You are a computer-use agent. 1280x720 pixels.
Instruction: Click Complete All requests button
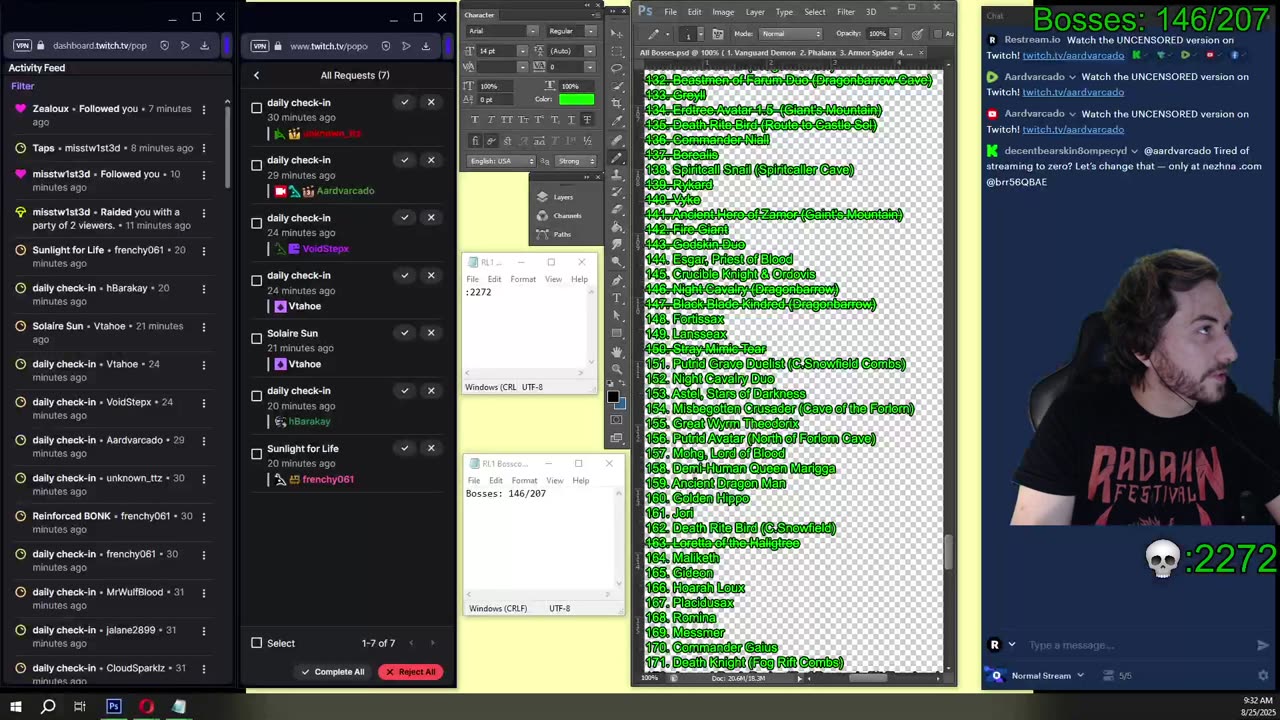333,672
